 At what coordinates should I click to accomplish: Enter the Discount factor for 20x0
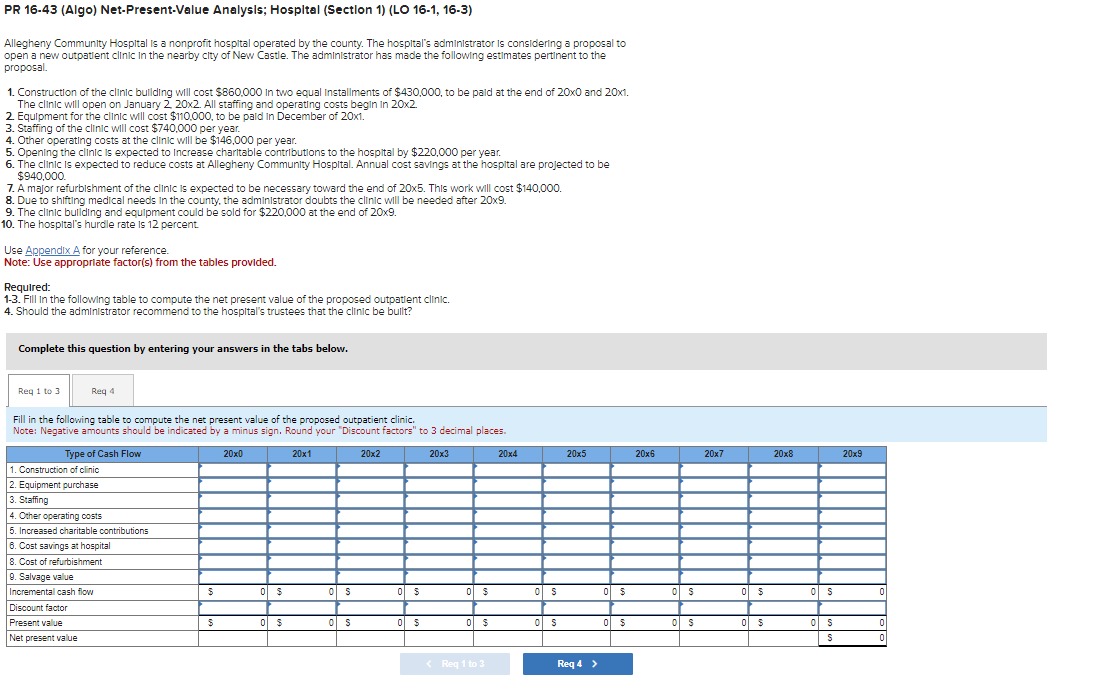click(x=232, y=607)
